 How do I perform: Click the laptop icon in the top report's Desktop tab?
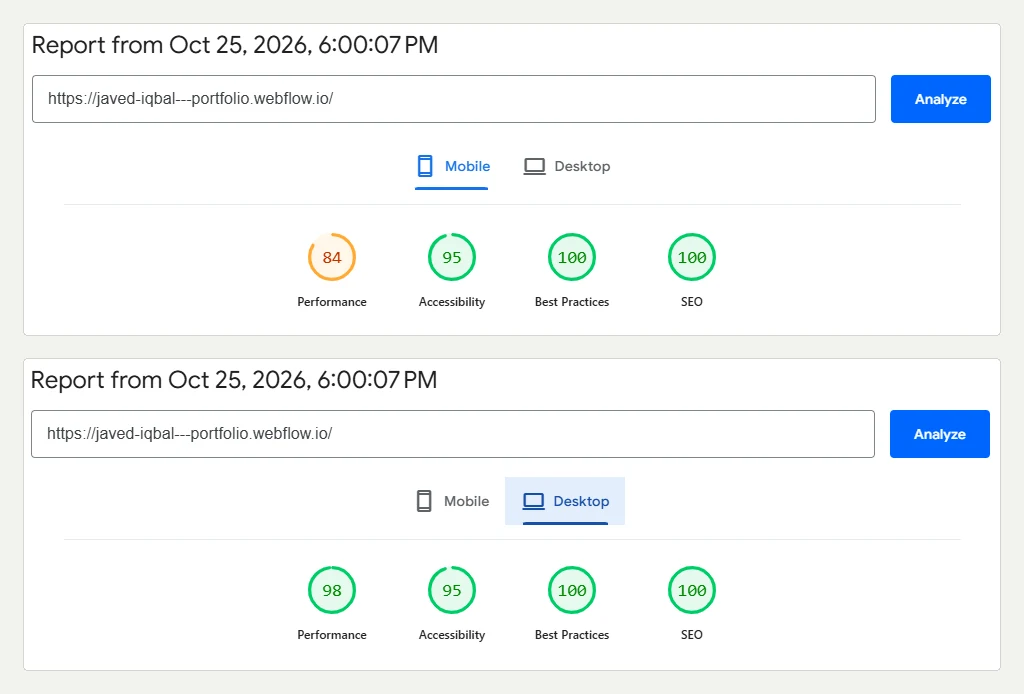click(534, 166)
